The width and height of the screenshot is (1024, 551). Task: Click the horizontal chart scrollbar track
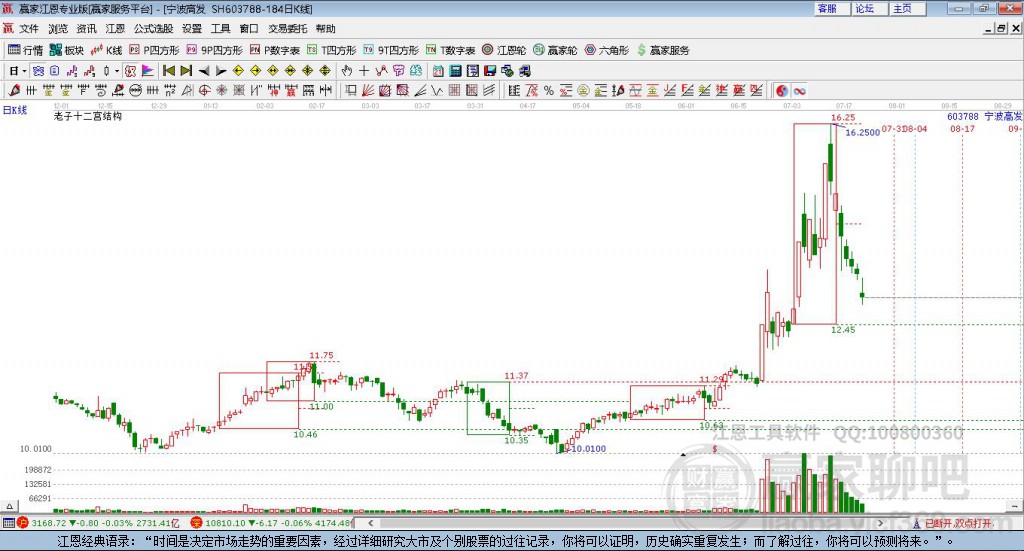pyautogui.click(x=625, y=523)
